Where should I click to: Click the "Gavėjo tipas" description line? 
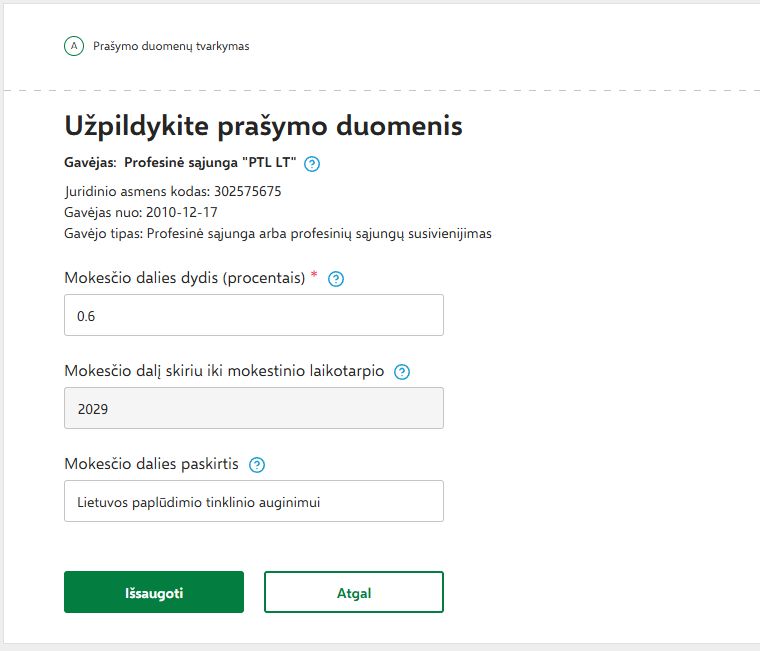(278, 233)
